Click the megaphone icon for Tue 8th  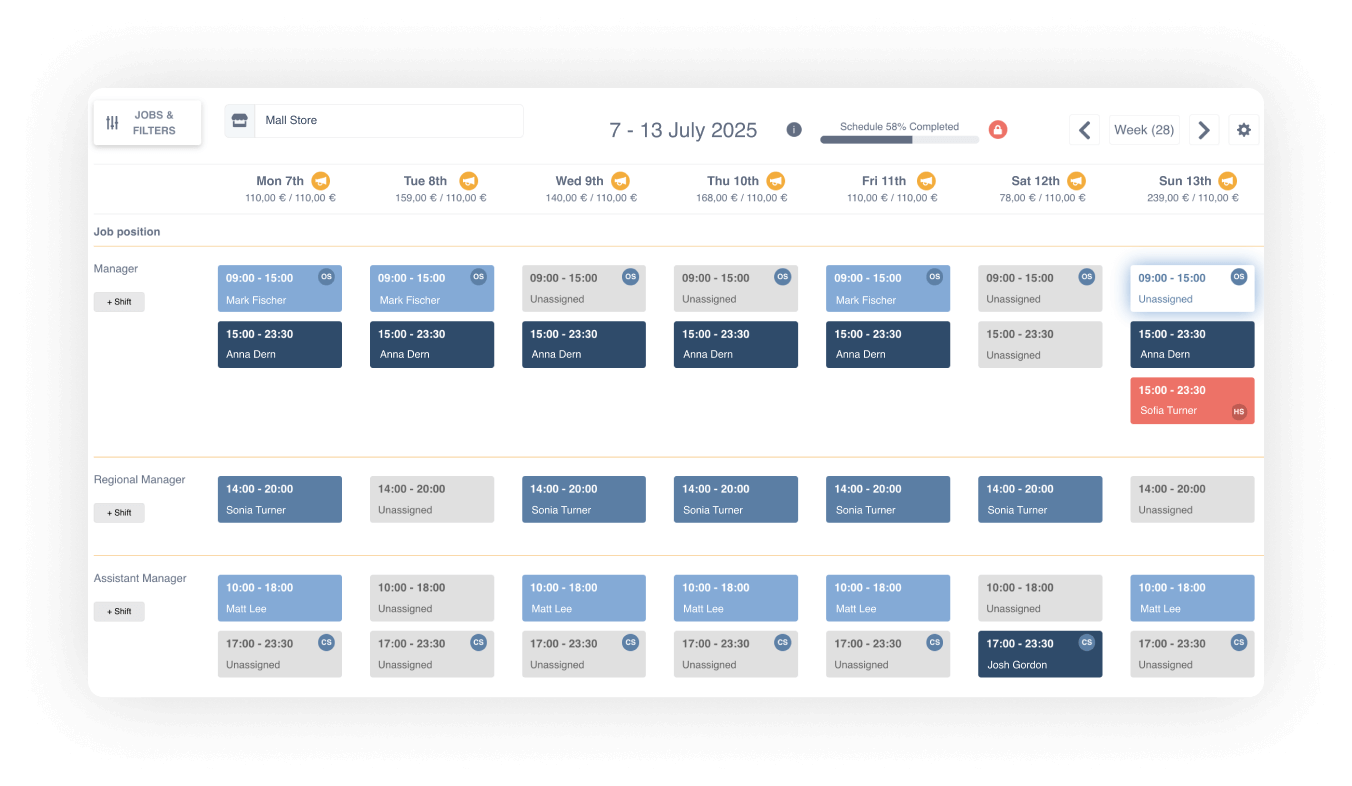click(468, 181)
